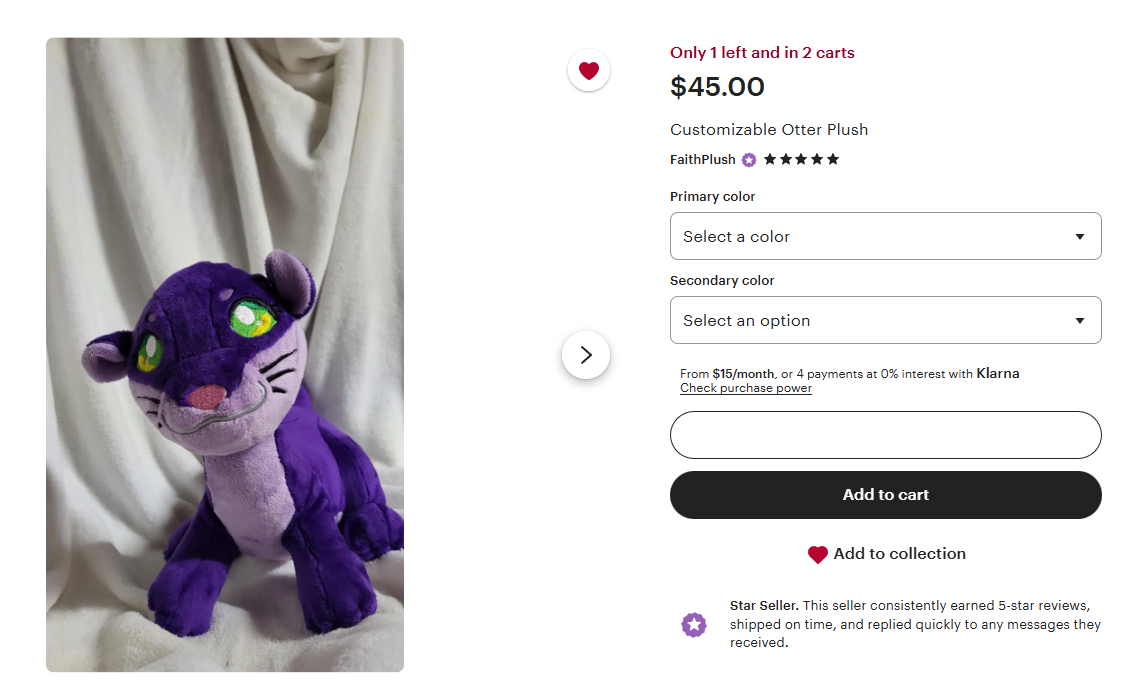Click the Add to collection label
This screenshot has width=1137, height=681.
tap(899, 554)
